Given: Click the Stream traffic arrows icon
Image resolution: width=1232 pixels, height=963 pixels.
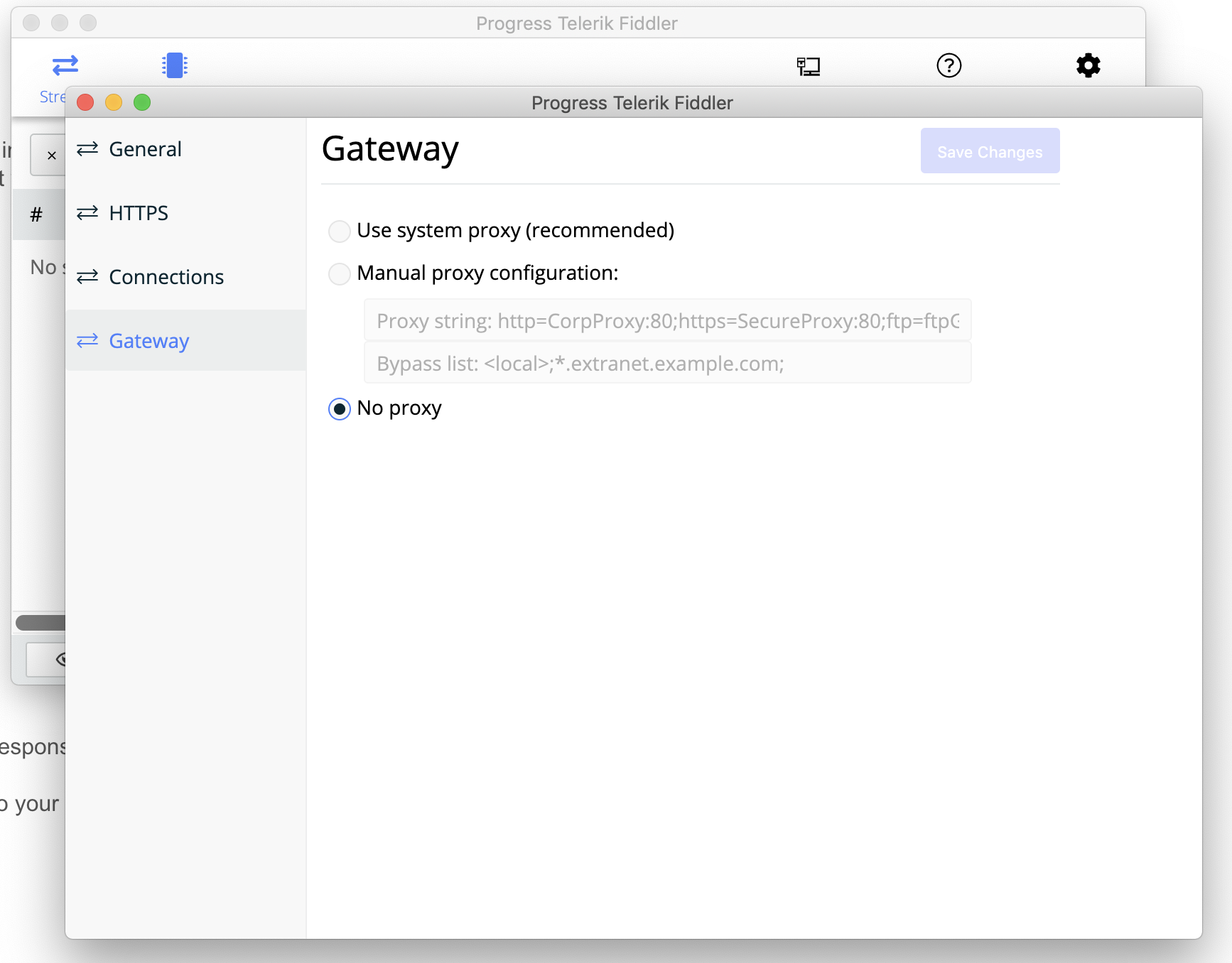Looking at the screenshot, I should [x=65, y=66].
